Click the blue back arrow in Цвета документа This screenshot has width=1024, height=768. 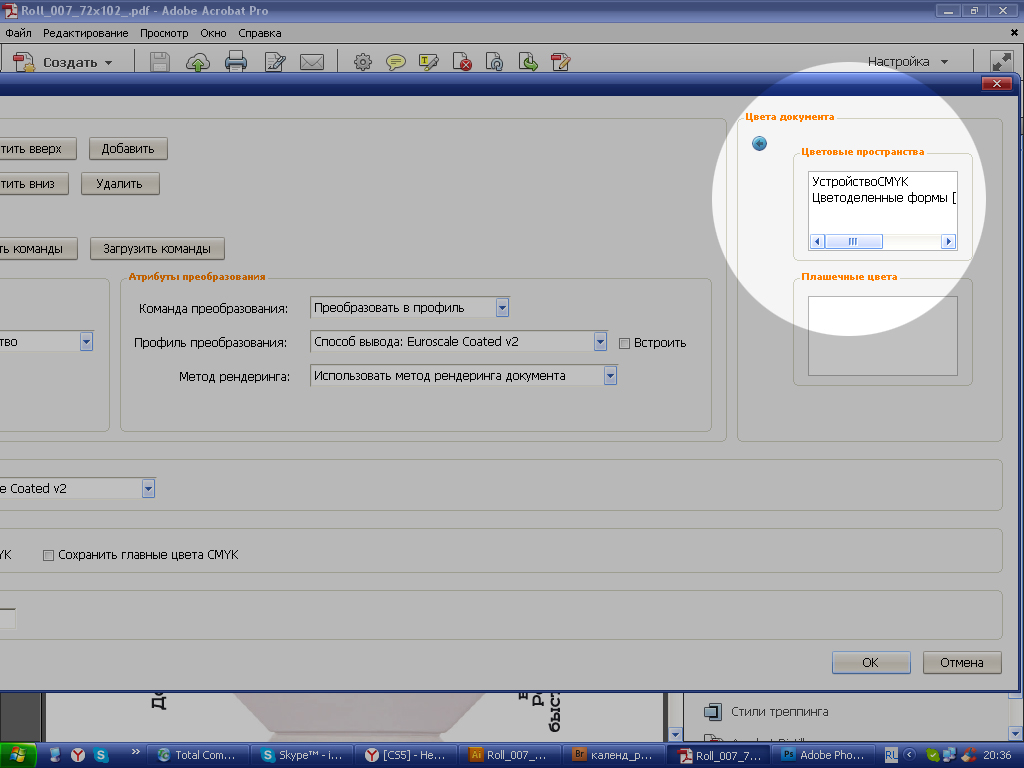(x=760, y=144)
